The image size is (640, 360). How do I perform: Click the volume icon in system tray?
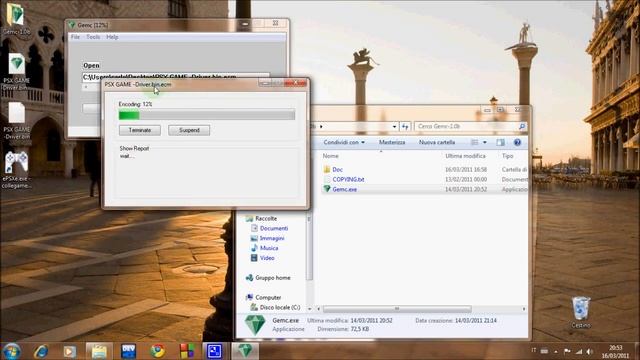click(589, 351)
